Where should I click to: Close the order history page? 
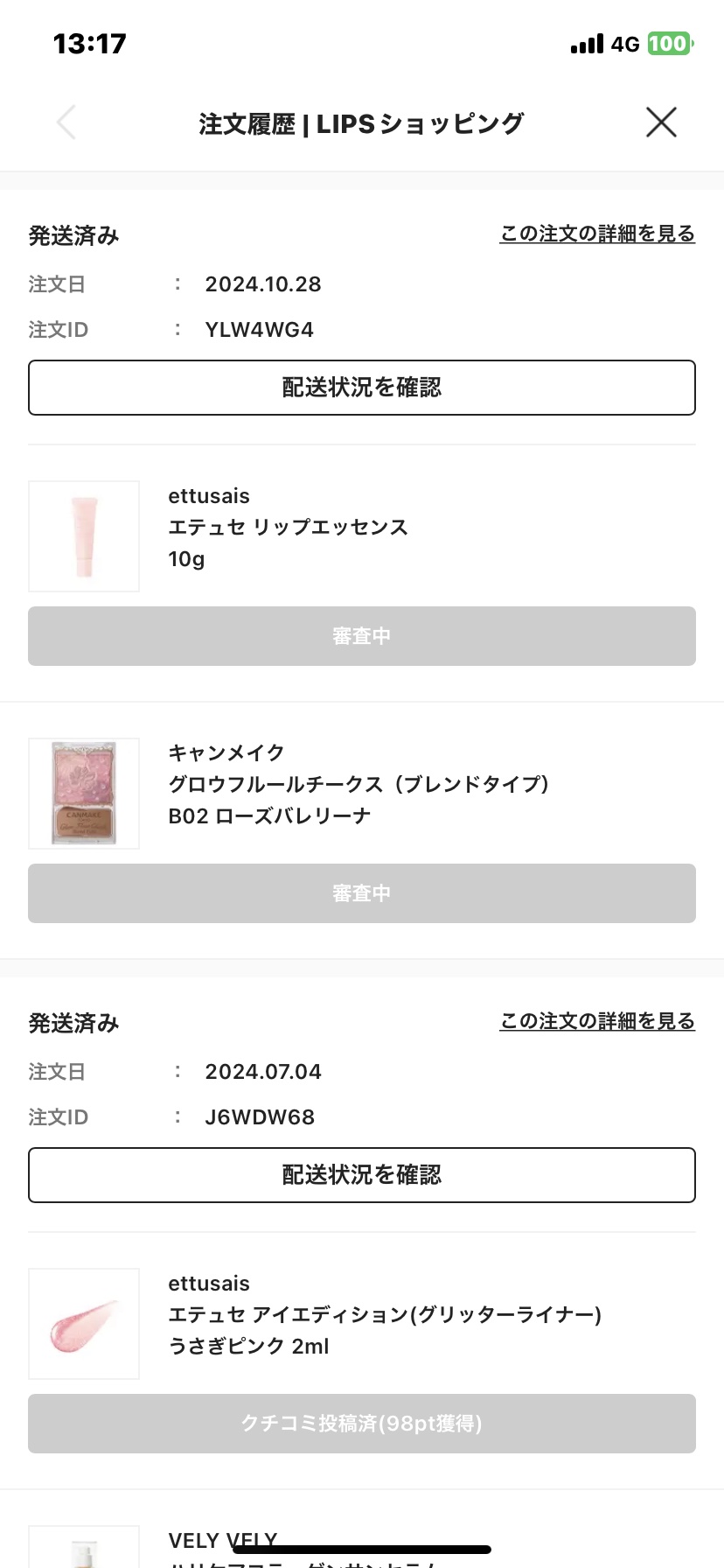[661, 122]
